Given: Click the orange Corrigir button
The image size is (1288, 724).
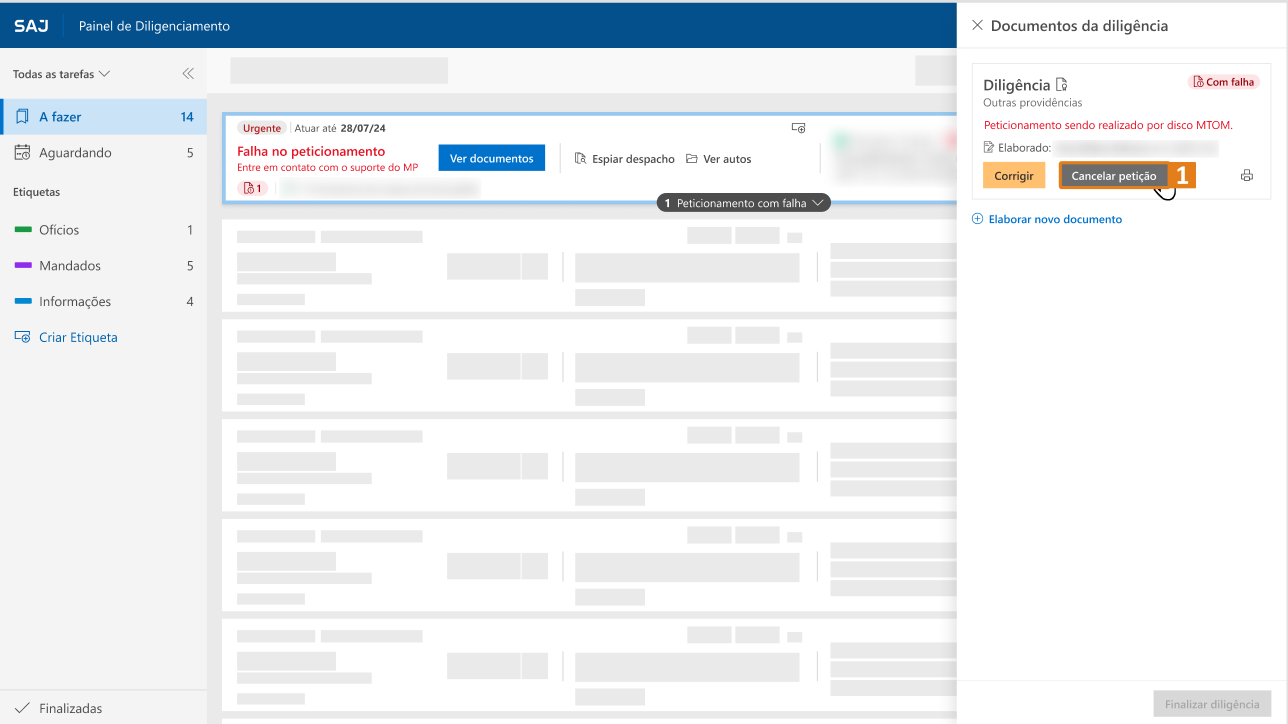Looking at the screenshot, I should pos(1013,176).
